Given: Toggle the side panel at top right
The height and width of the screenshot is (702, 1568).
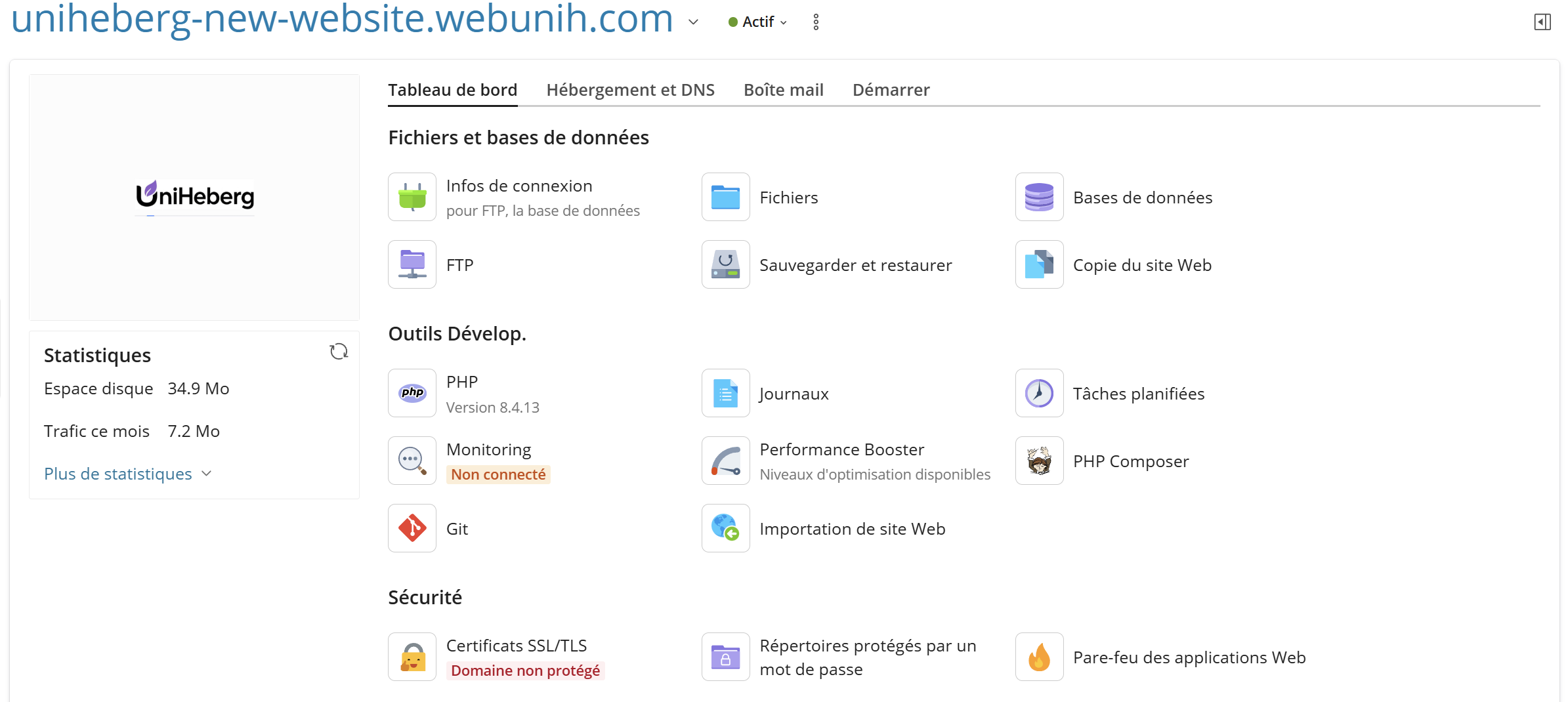Looking at the screenshot, I should tap(1542, 22).
